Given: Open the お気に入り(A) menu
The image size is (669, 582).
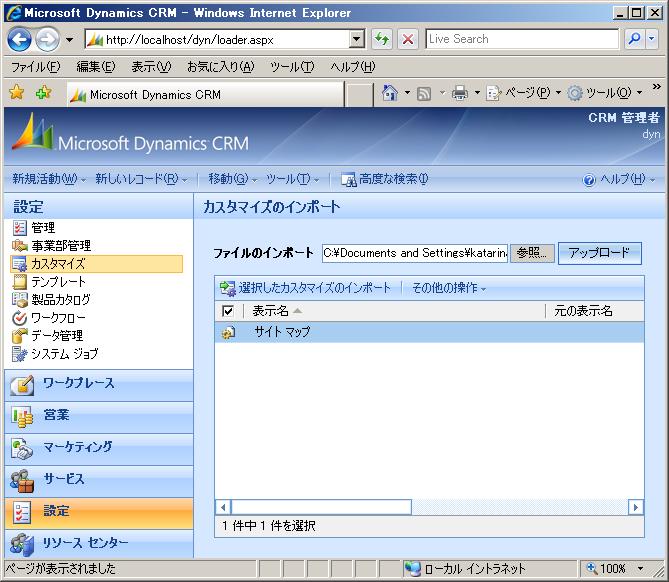Looking at the screenshot, I should [221, 67].
